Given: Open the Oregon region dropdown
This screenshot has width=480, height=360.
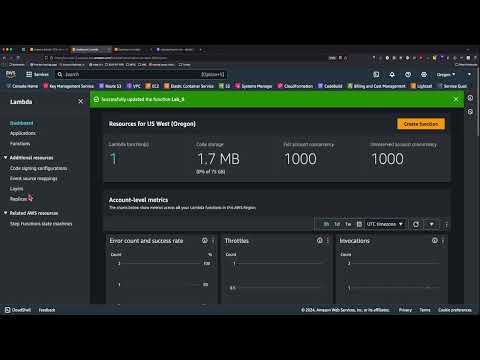Looking at the screenshot, I should [x=446, y=75].
